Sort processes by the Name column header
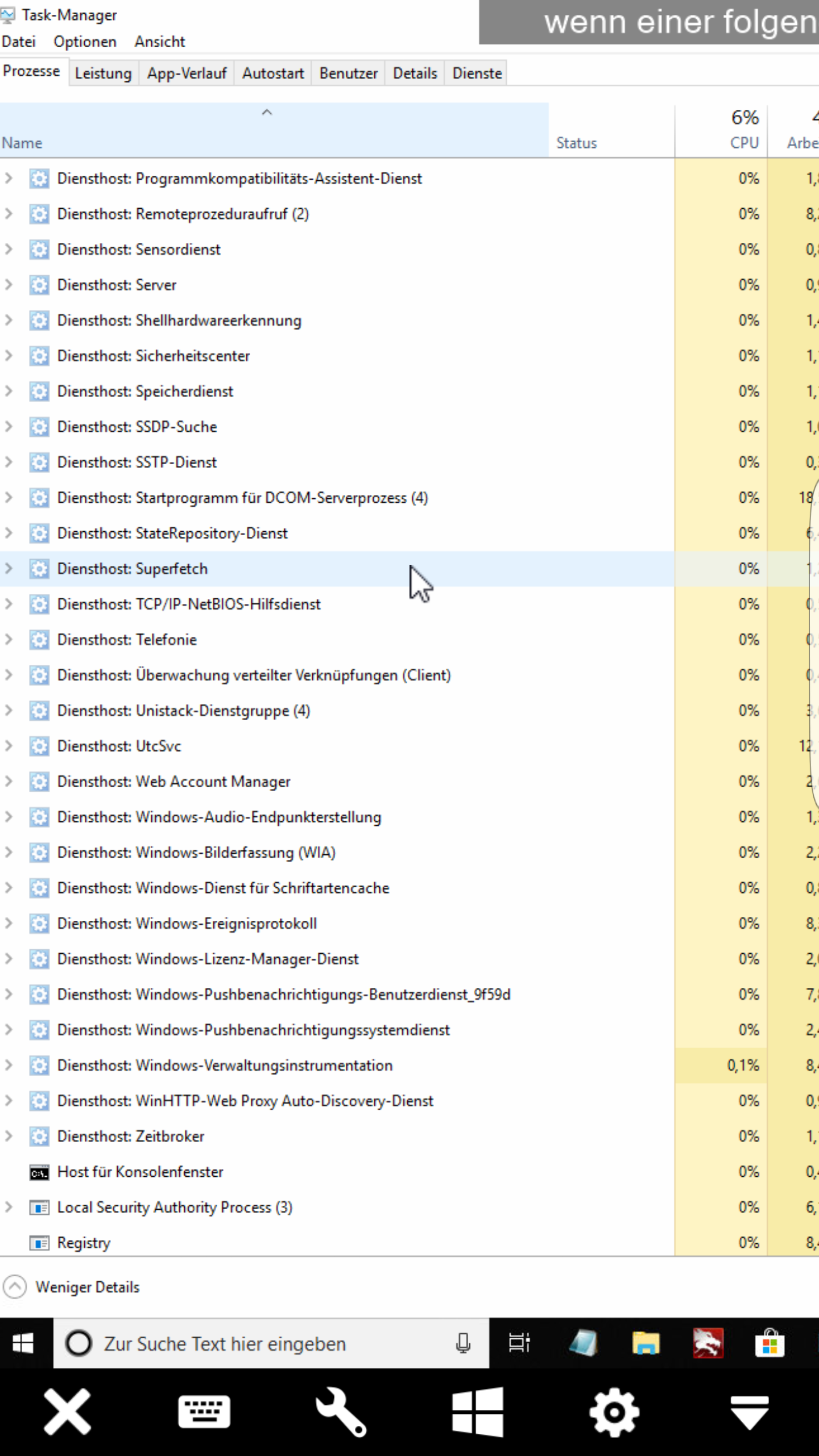 (x=274, y=130)
